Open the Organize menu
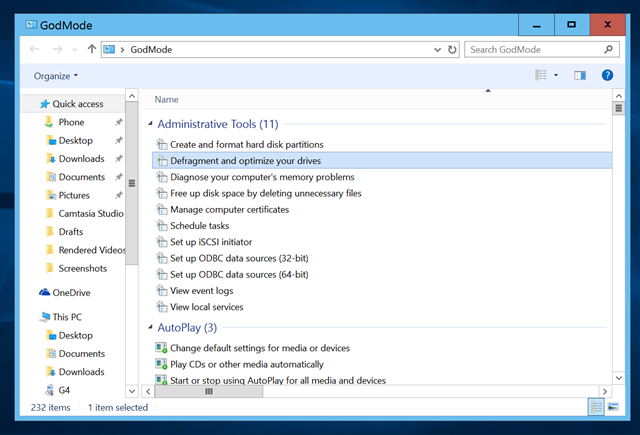 pos(56,76)
